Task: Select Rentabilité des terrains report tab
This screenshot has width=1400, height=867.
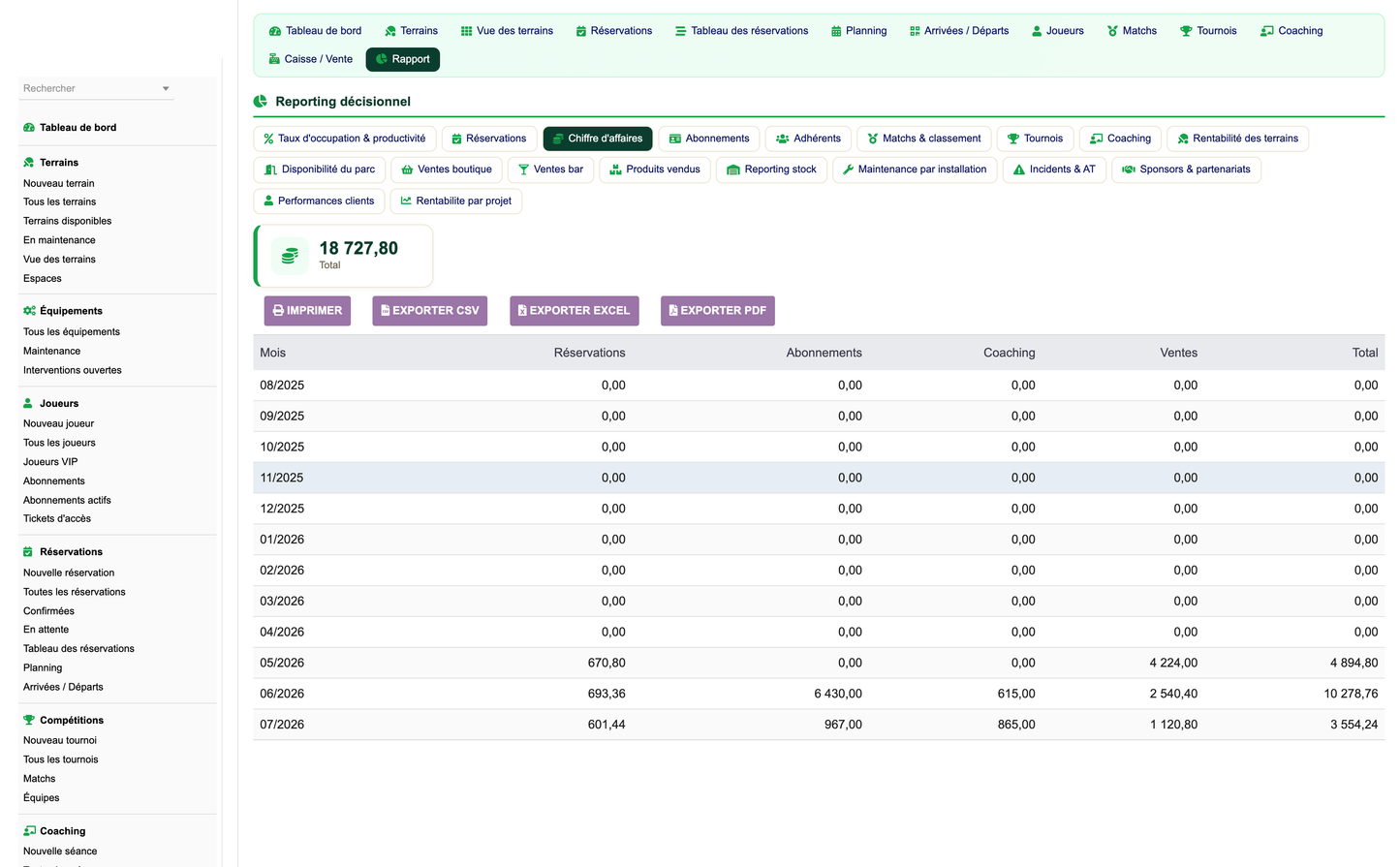Action: click(x=1238, y=139)
